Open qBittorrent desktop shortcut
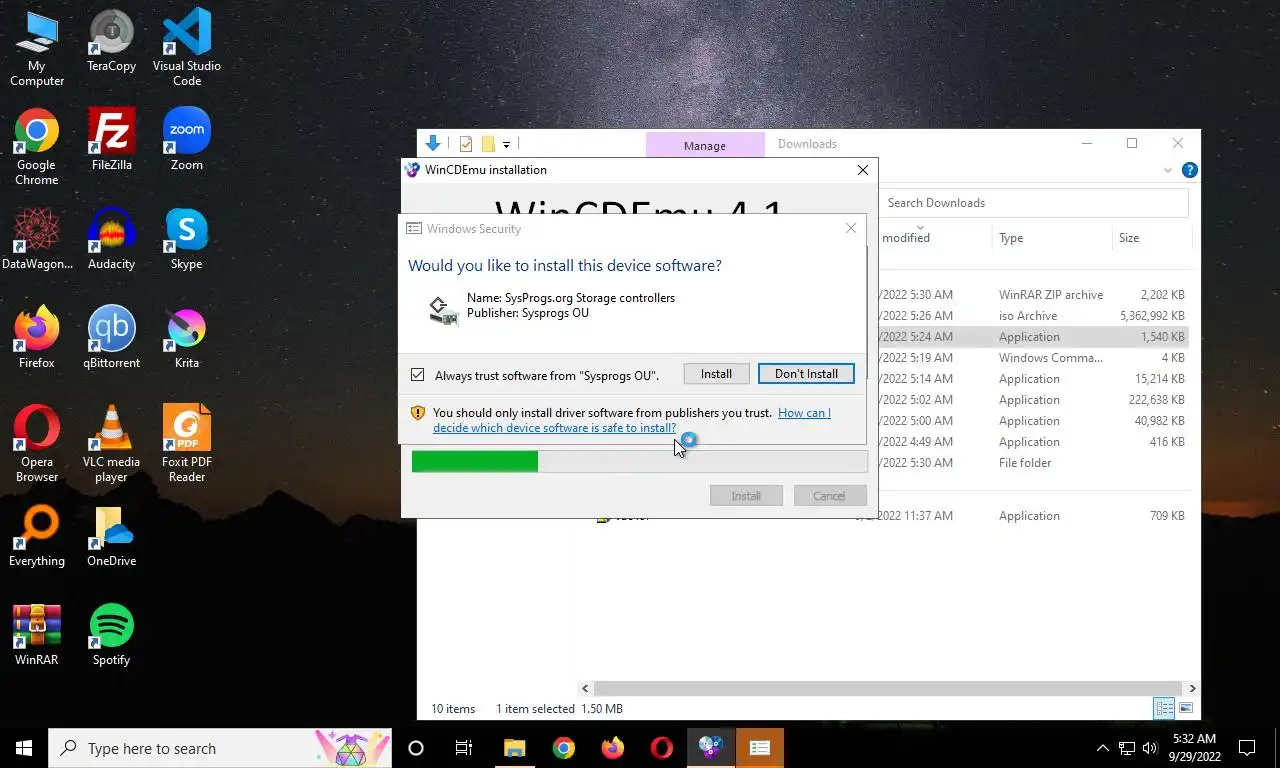Image resolution: width=1280 pixels, height=768 pixels. pyautogui.click(x=111, y=338)
